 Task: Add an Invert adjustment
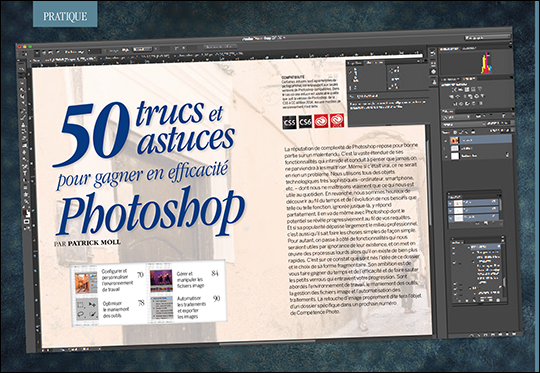455,104
